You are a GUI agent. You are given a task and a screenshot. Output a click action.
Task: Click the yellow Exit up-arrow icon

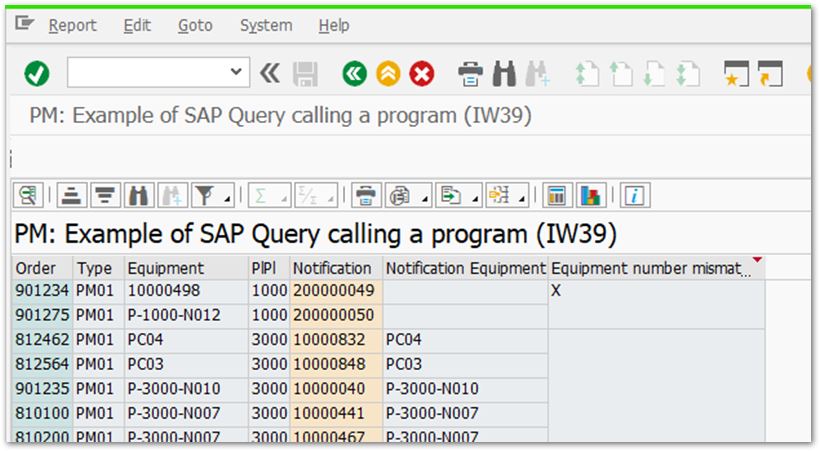pos(388,73)
